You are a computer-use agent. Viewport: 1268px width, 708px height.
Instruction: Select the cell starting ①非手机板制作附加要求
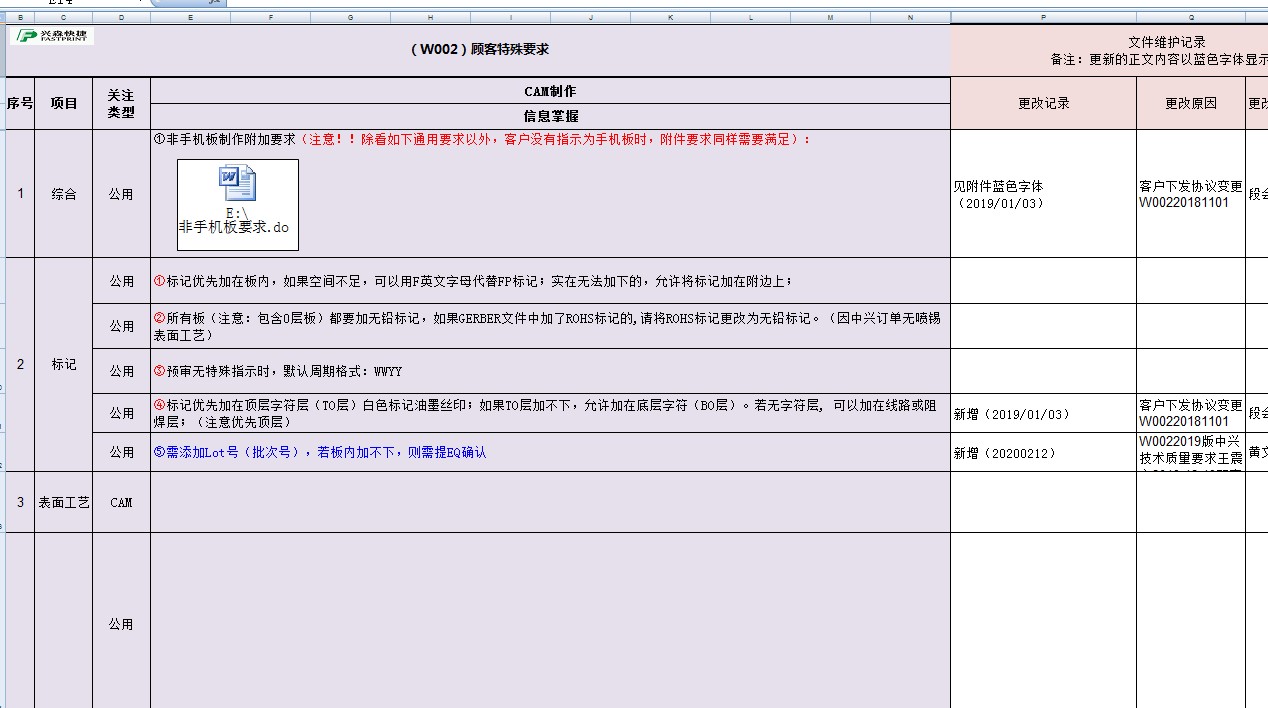(550, 194)
